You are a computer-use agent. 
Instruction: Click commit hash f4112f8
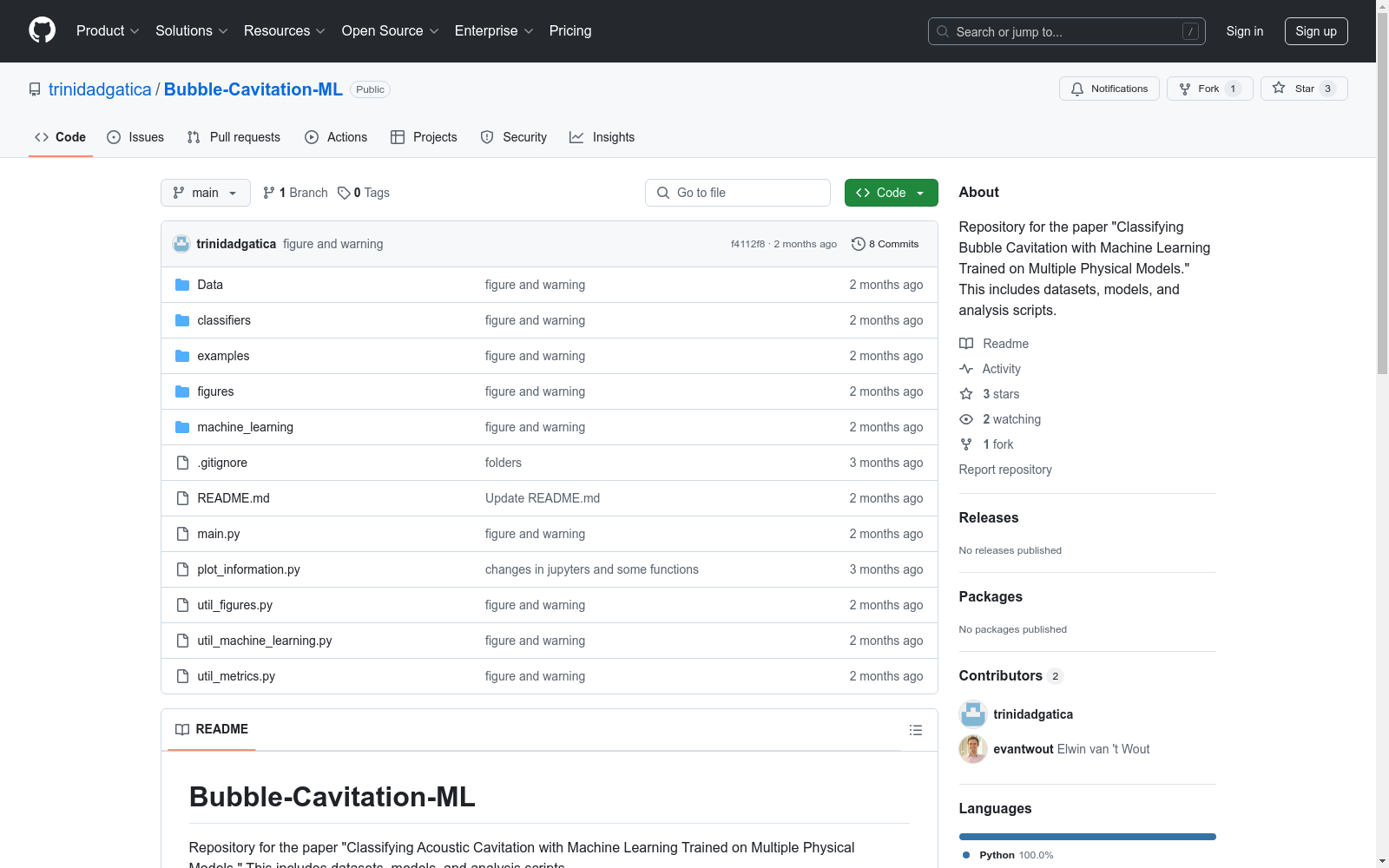pos(748,244)
